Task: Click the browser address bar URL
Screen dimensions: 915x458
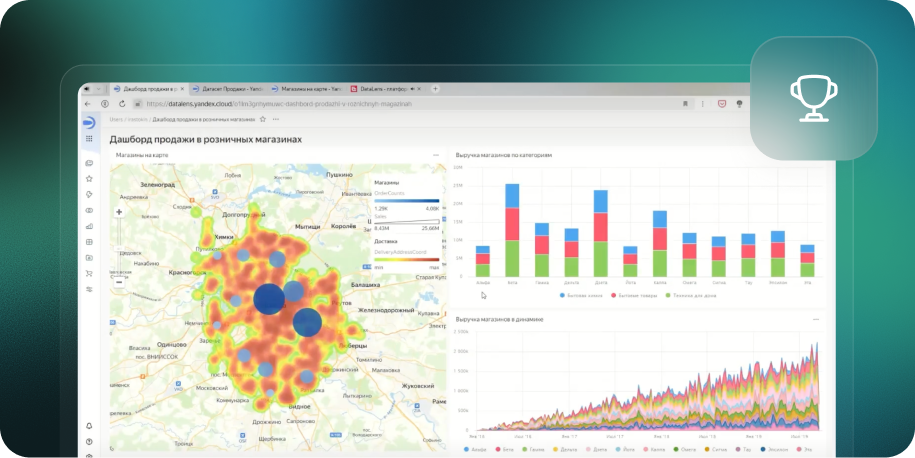Action: (280, 103)
